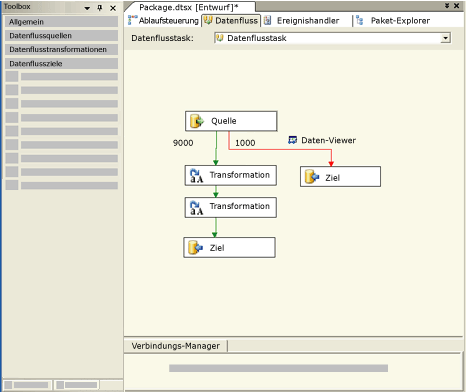Viewport: 466px width, 392px height.
Task: Click the Quelle source database icon
Action: tap(197, 121)
